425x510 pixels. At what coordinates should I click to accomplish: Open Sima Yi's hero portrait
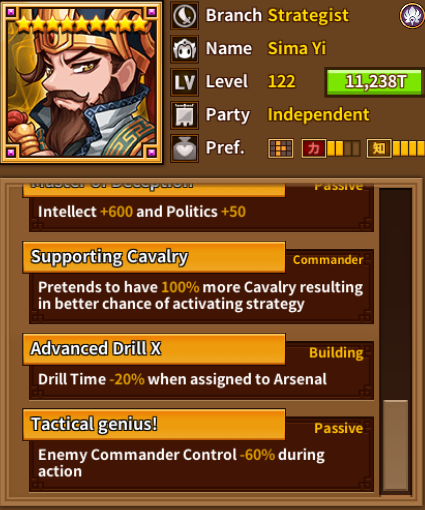click(x=81, y=82)
